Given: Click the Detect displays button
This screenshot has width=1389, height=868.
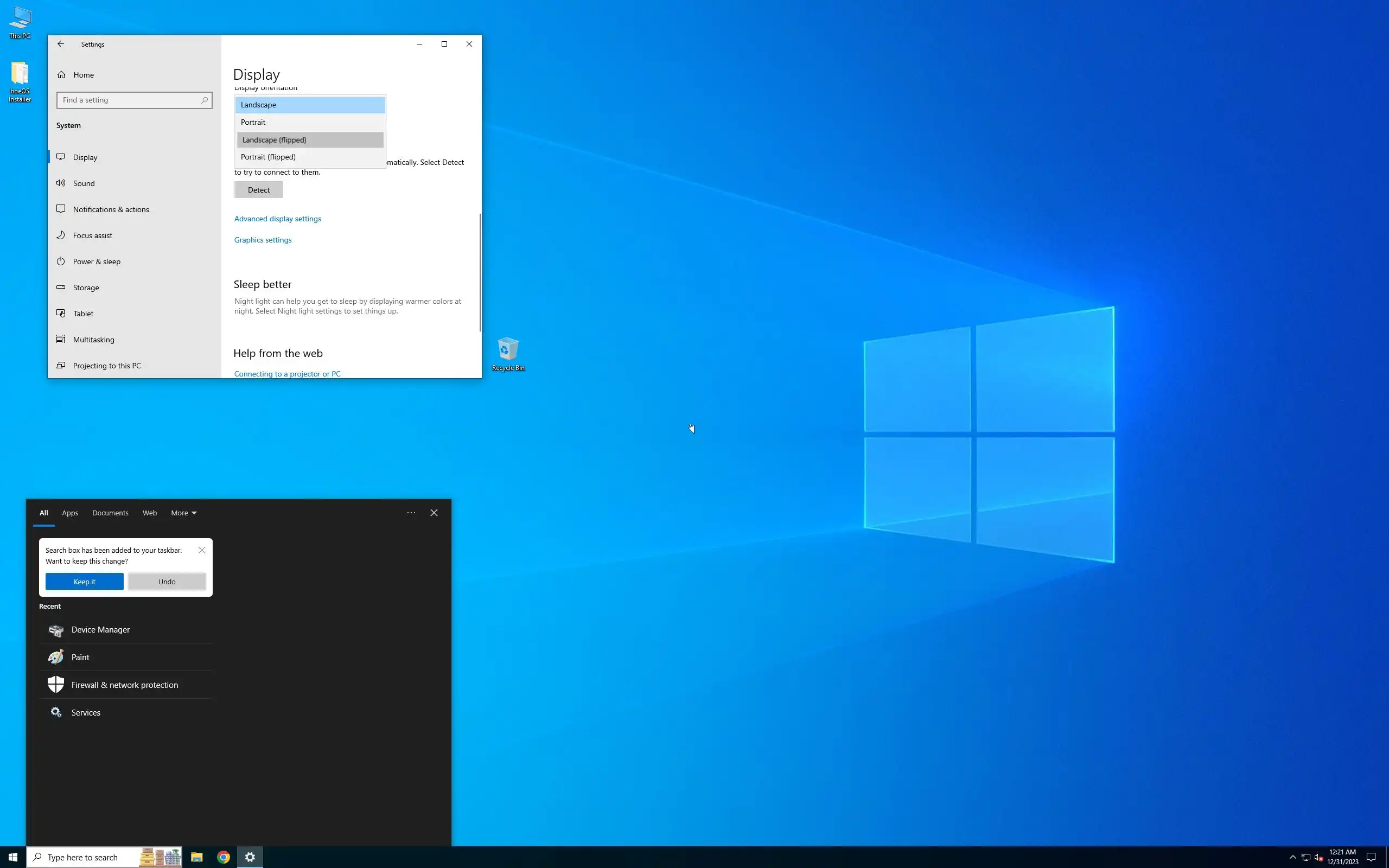Looking at the screenshot, I should coord(258,190).
